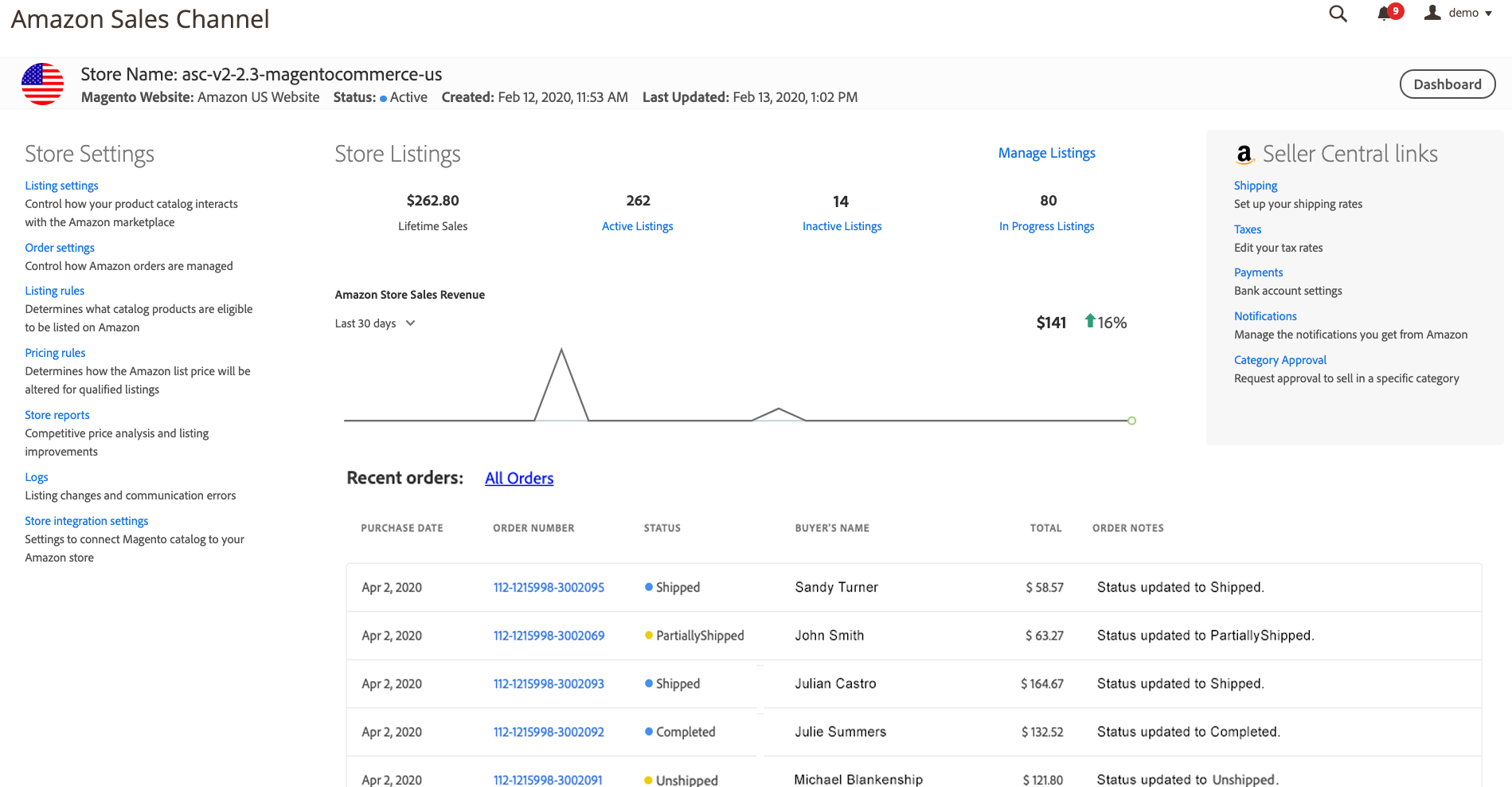This screenshot has height=787, width=1512.
Task: View Active Listings
Action: tap(638, 226)
